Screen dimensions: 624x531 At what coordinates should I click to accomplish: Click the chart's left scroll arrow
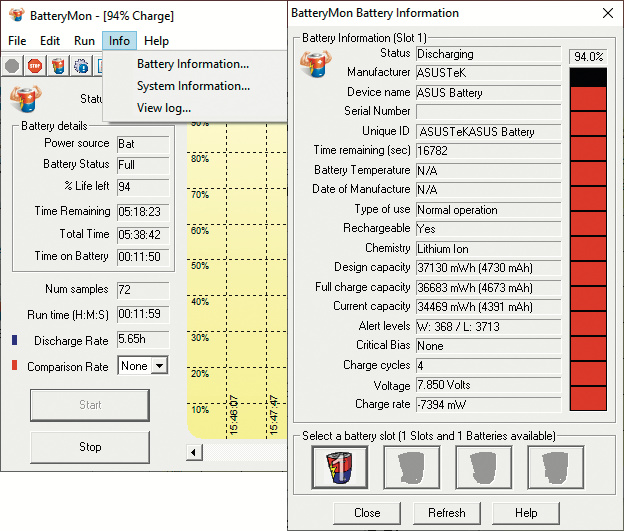(x=194, y=453)
